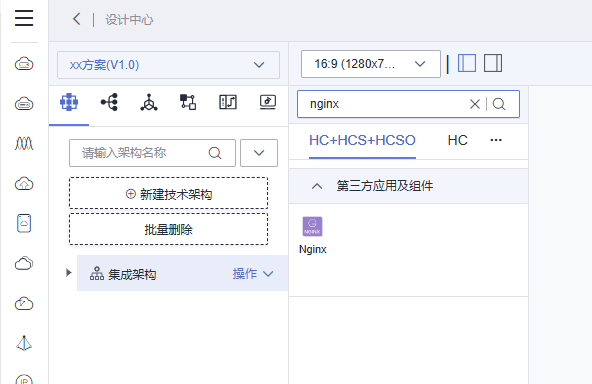Clear the nginx search text
This screenshot has height=384, width=592.
click(475, 104)
